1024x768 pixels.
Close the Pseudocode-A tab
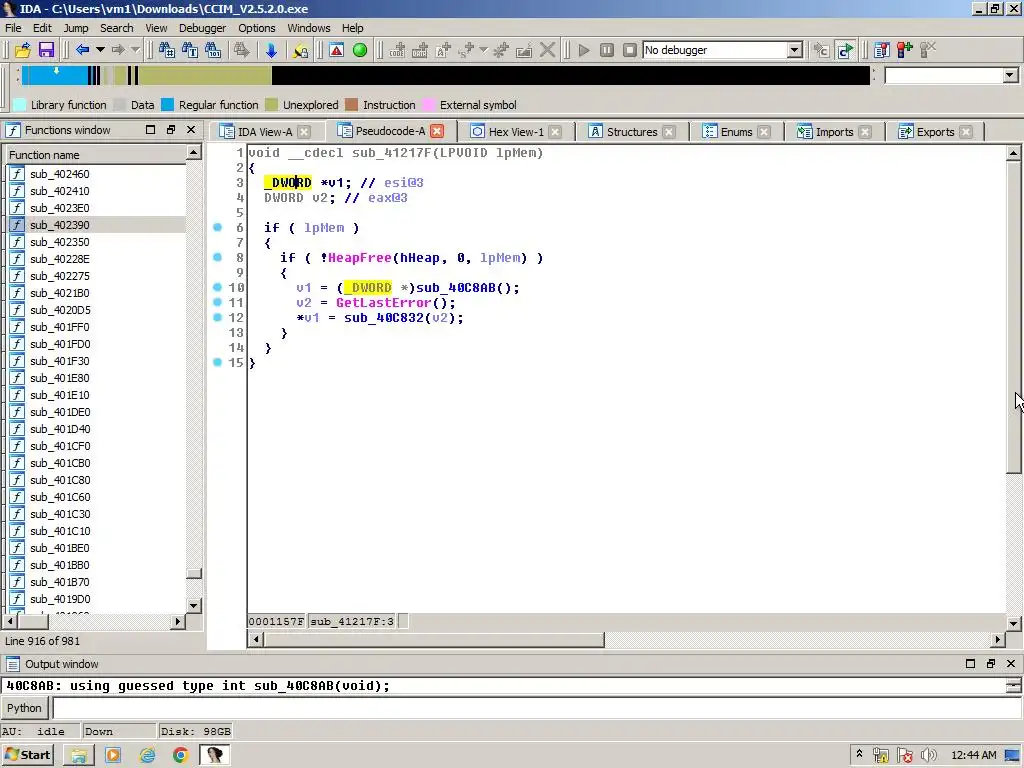pyautogui.click(x=437, y=131)
